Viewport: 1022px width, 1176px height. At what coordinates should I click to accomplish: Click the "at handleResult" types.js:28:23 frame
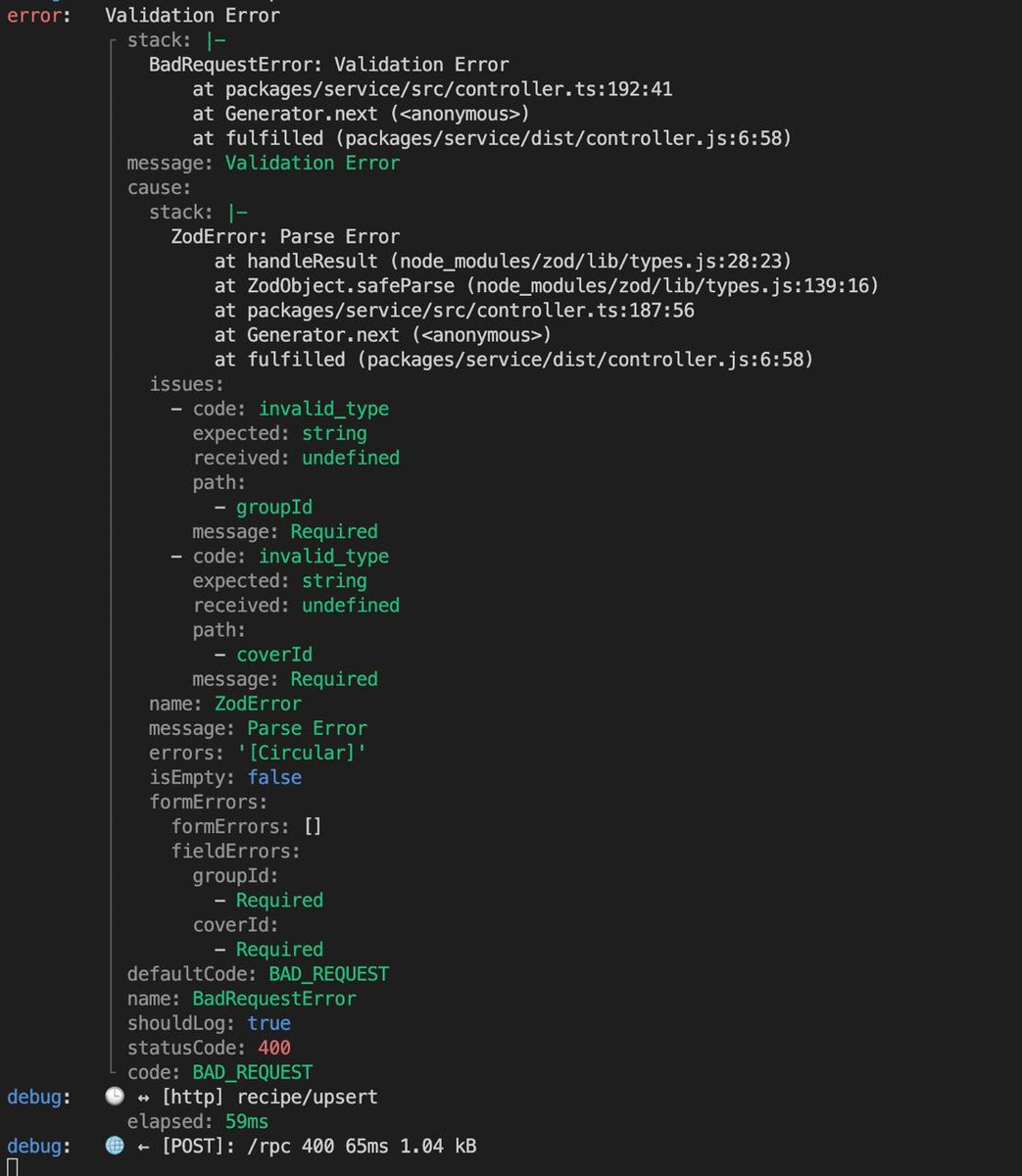pos(503,262)
